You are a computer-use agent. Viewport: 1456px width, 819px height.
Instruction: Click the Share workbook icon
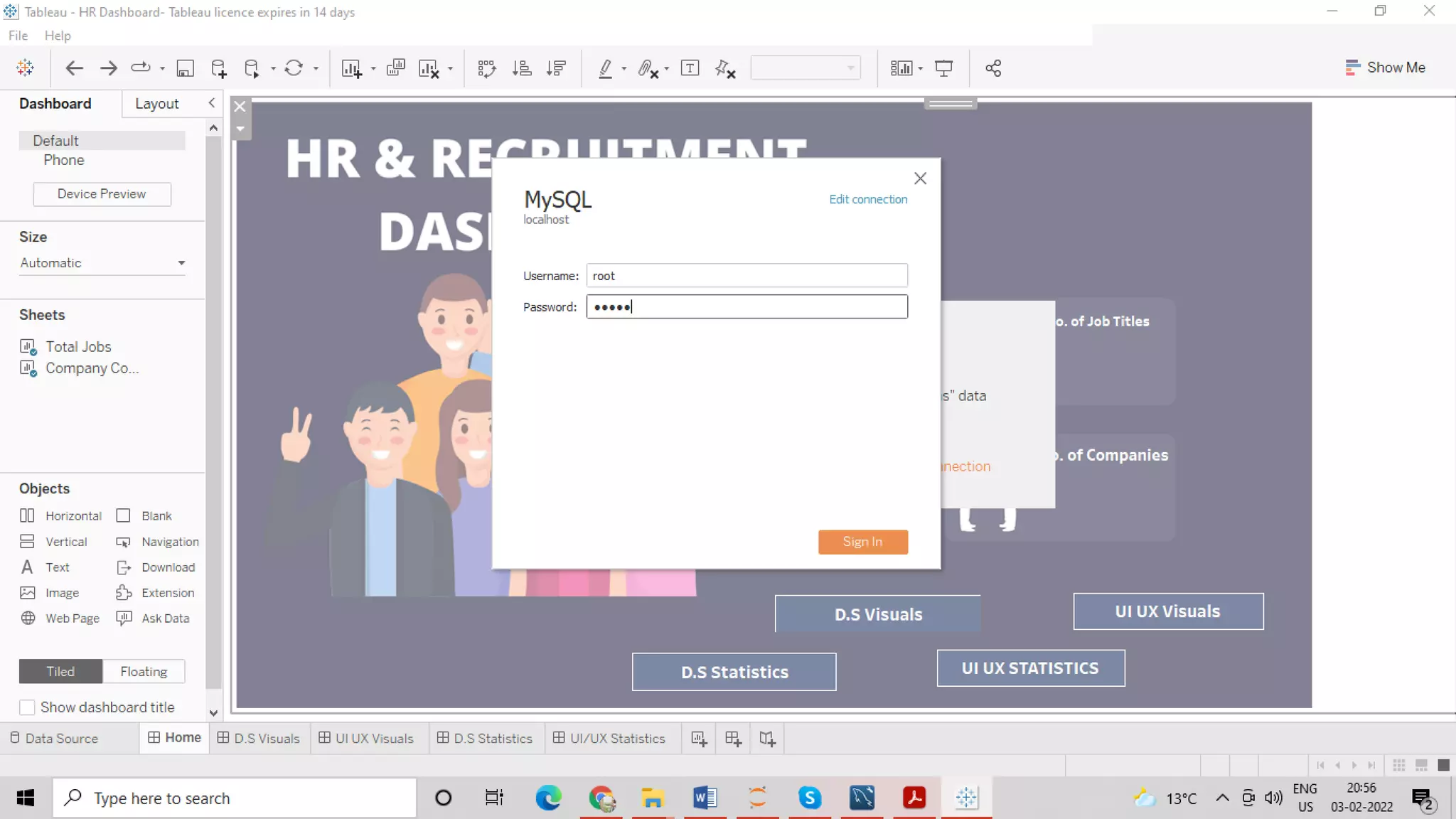coord(993,68)
